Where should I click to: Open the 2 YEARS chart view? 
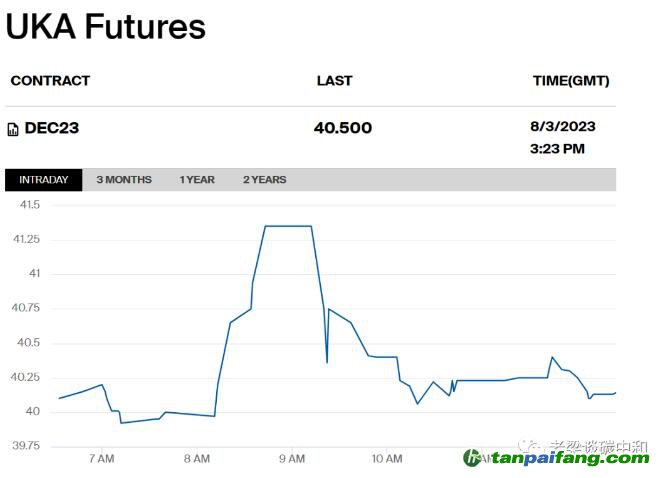point(264,180)
